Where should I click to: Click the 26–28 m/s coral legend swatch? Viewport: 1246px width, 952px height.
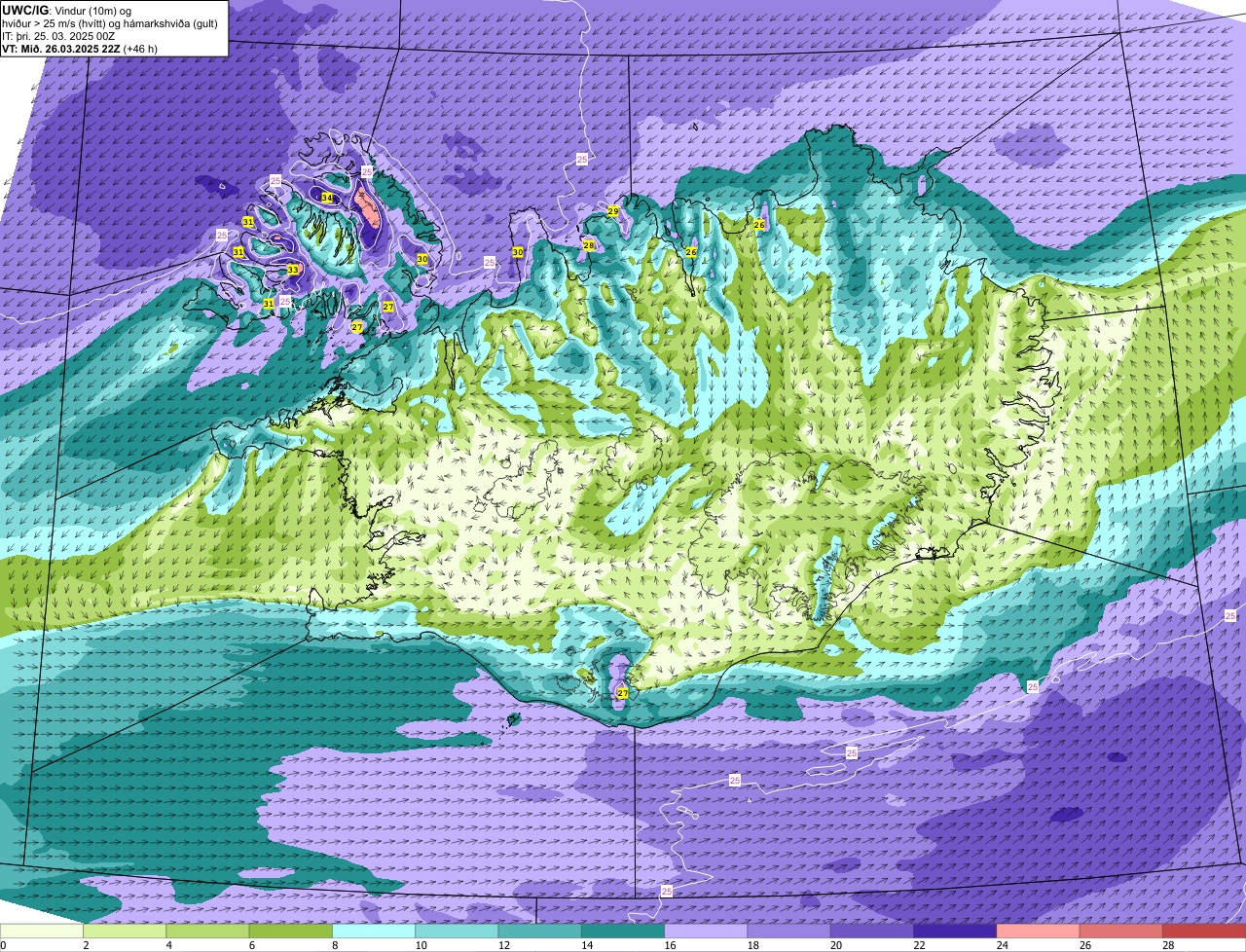point(1121,932)
